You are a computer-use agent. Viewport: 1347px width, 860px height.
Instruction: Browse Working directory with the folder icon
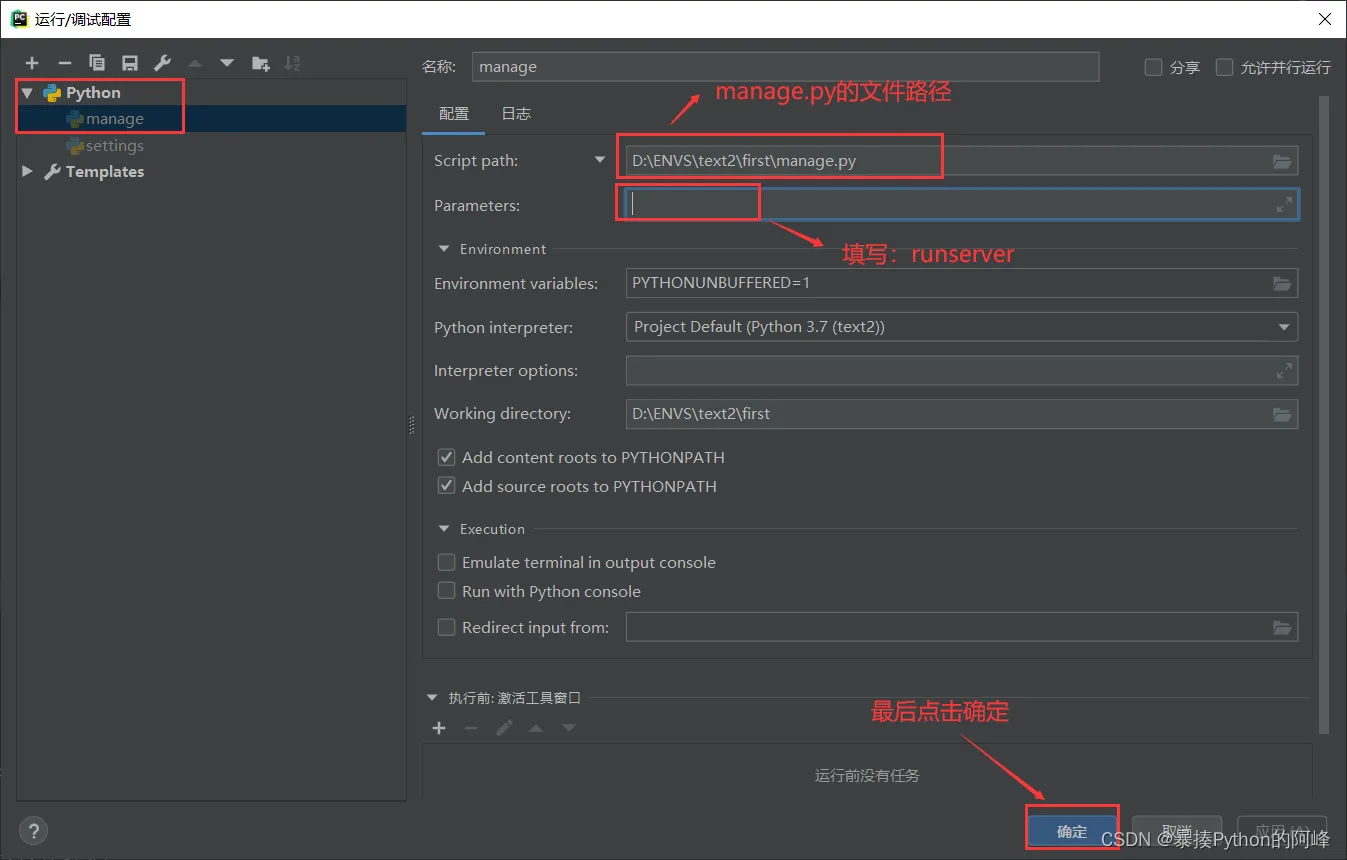tap(1282, 414)
